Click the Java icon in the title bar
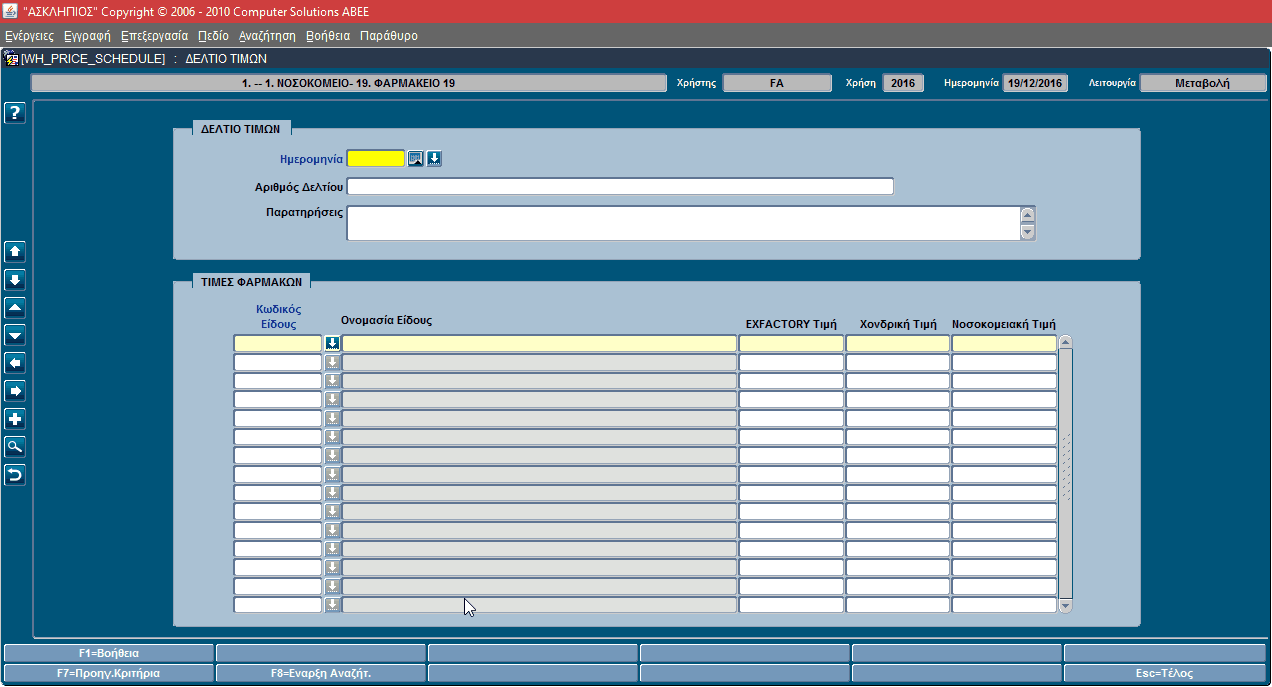The width and height of the screenshot is (1272, 687). [9, 11]
